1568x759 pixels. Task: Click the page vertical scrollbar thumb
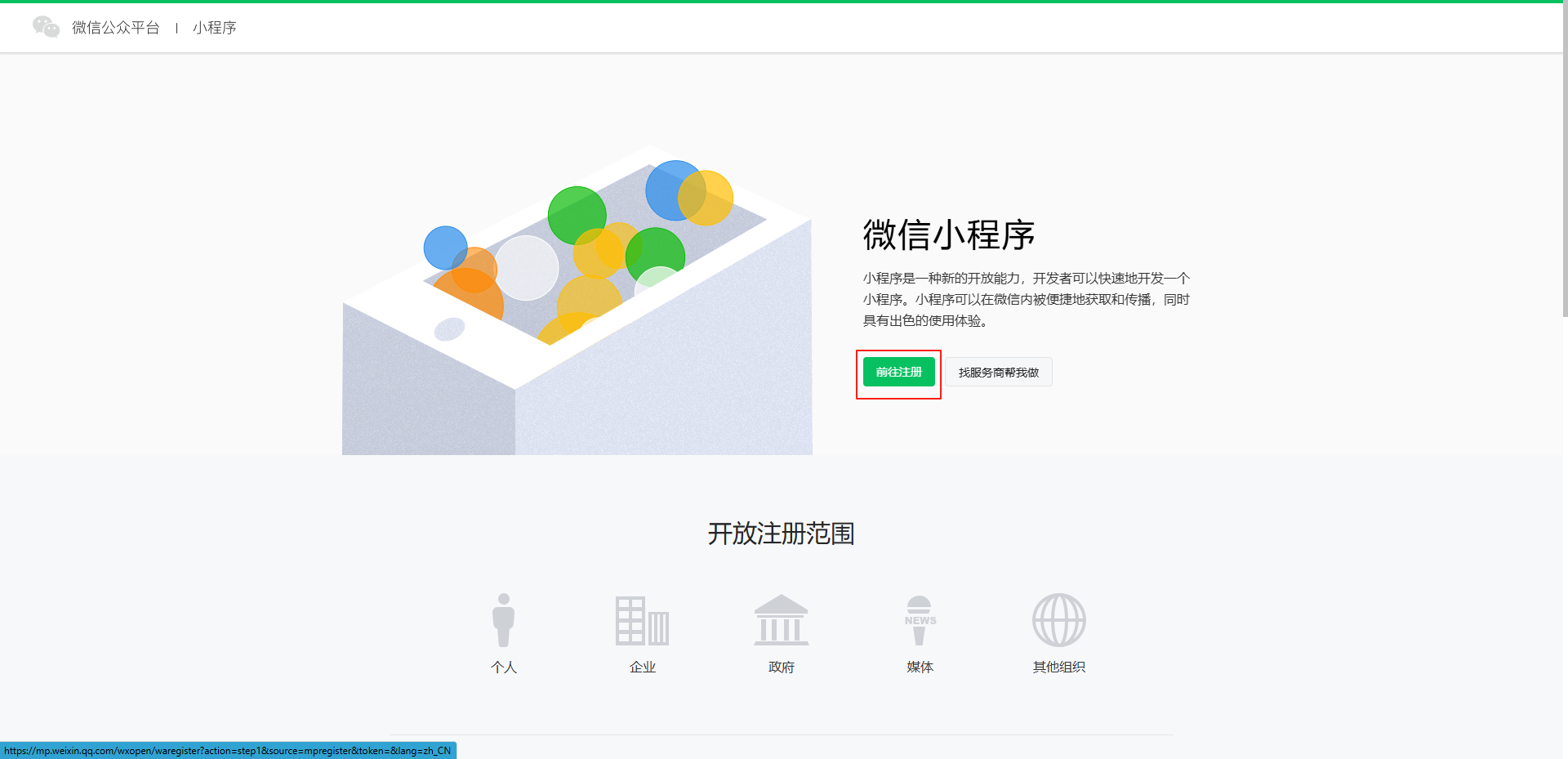[1565, 159]
